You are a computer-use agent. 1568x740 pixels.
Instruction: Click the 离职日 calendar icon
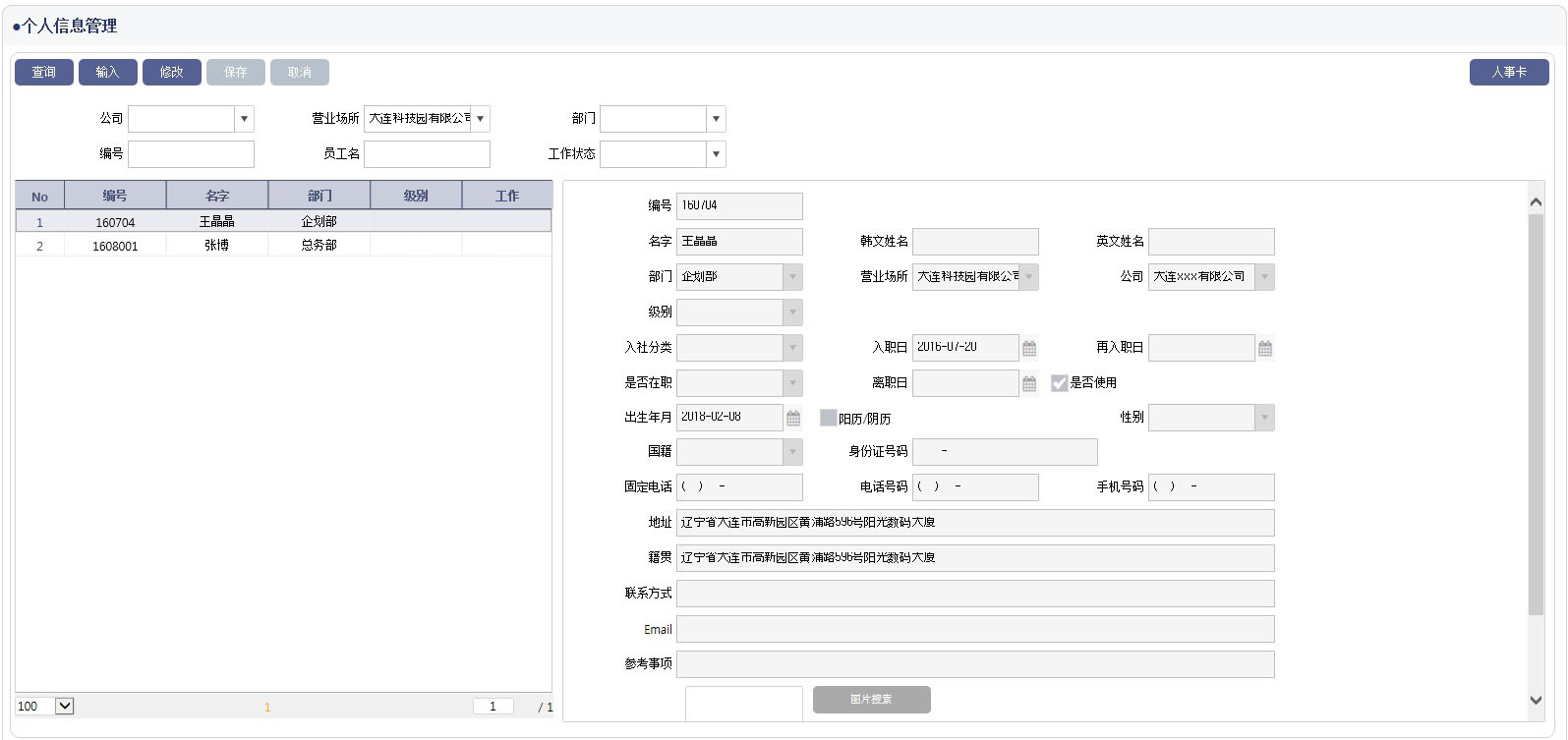[1029, 383]
